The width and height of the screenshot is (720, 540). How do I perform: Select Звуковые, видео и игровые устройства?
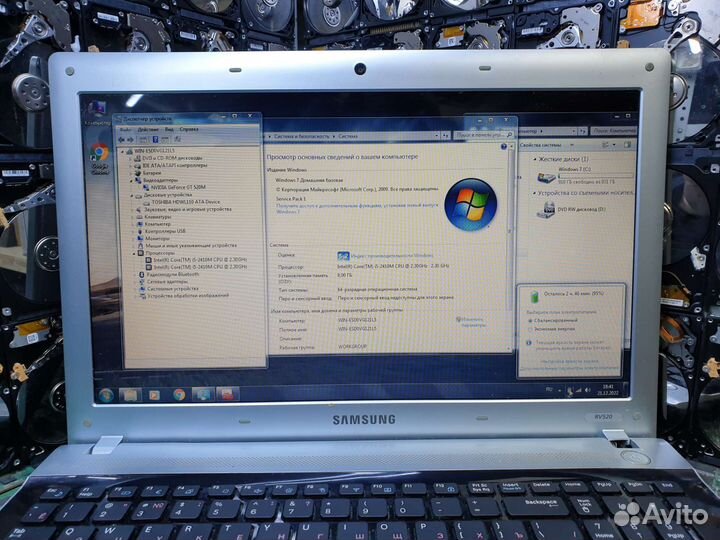184,209
